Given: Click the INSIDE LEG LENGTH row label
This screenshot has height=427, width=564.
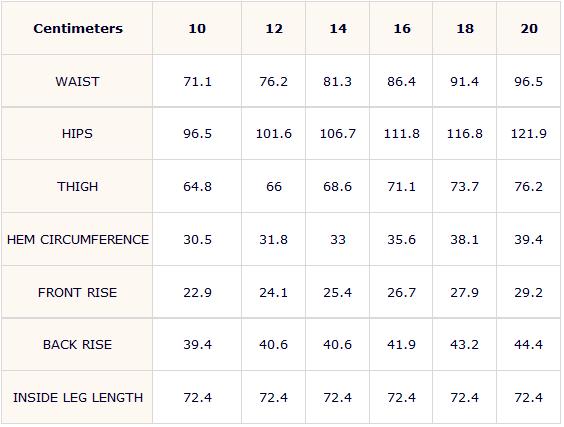Looking at the screenshot, I should tap(78, 398).
